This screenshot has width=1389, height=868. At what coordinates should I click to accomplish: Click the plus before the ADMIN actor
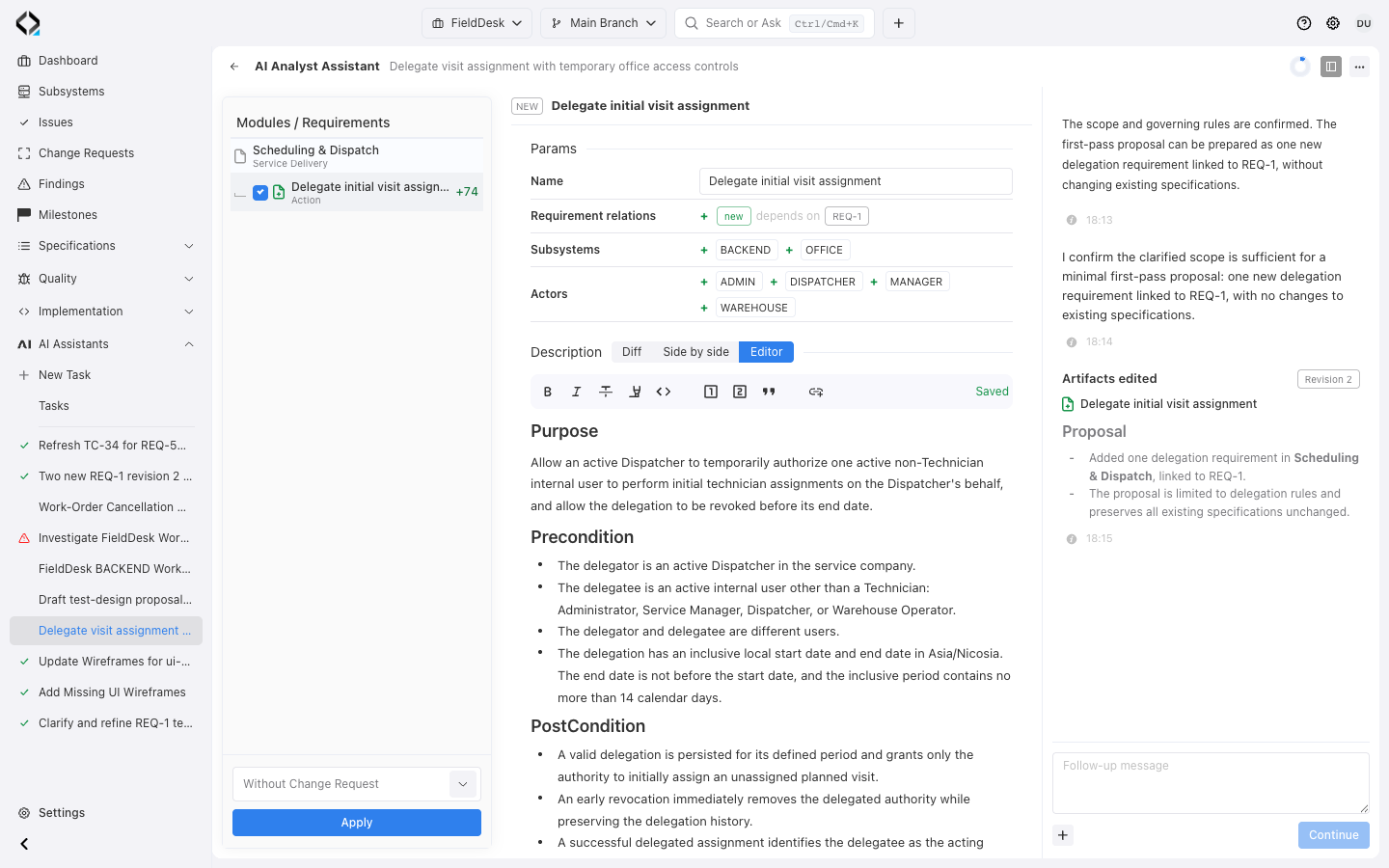click(x=704, y=283)
